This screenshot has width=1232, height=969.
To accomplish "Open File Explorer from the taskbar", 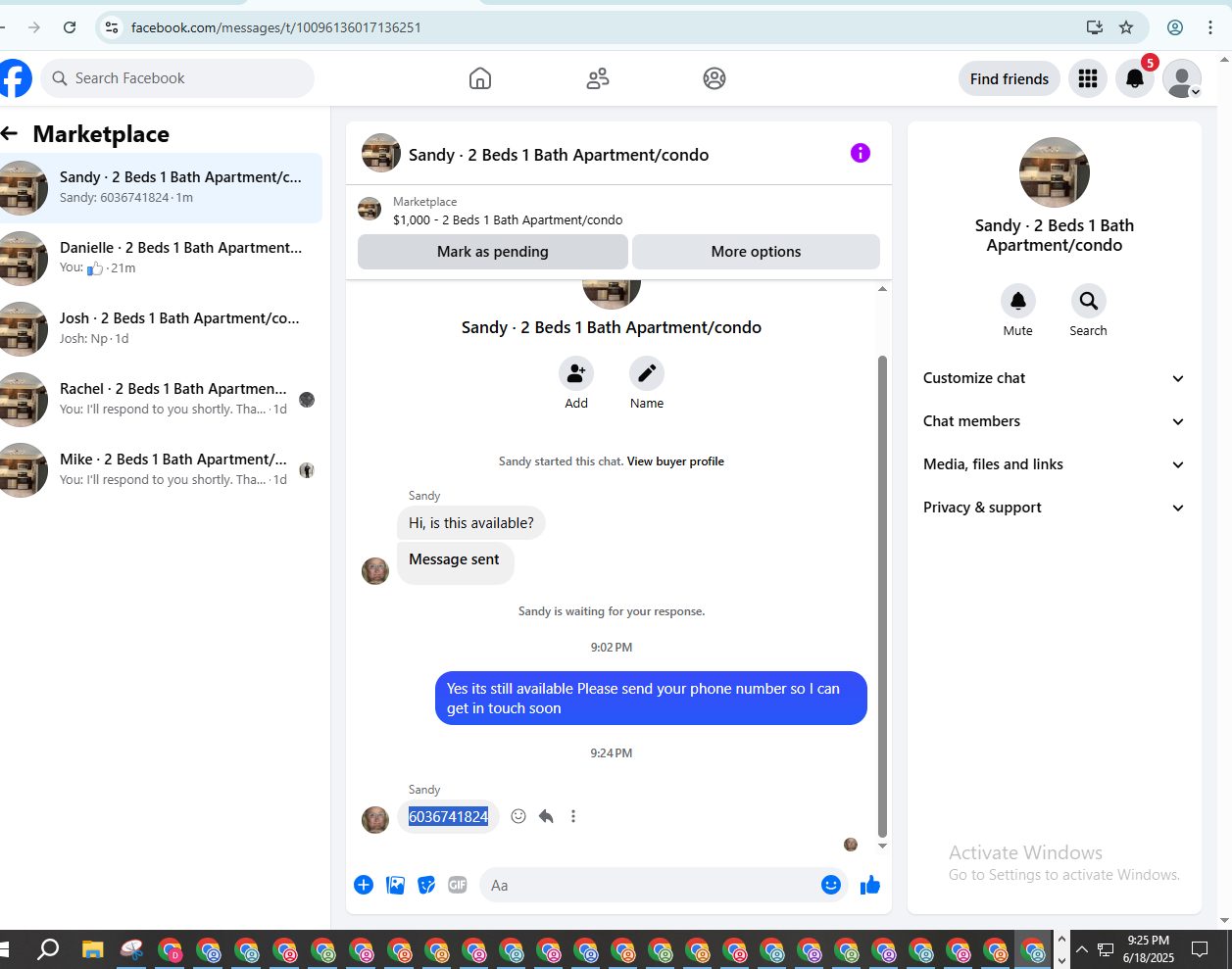I will tap(92, 949).
